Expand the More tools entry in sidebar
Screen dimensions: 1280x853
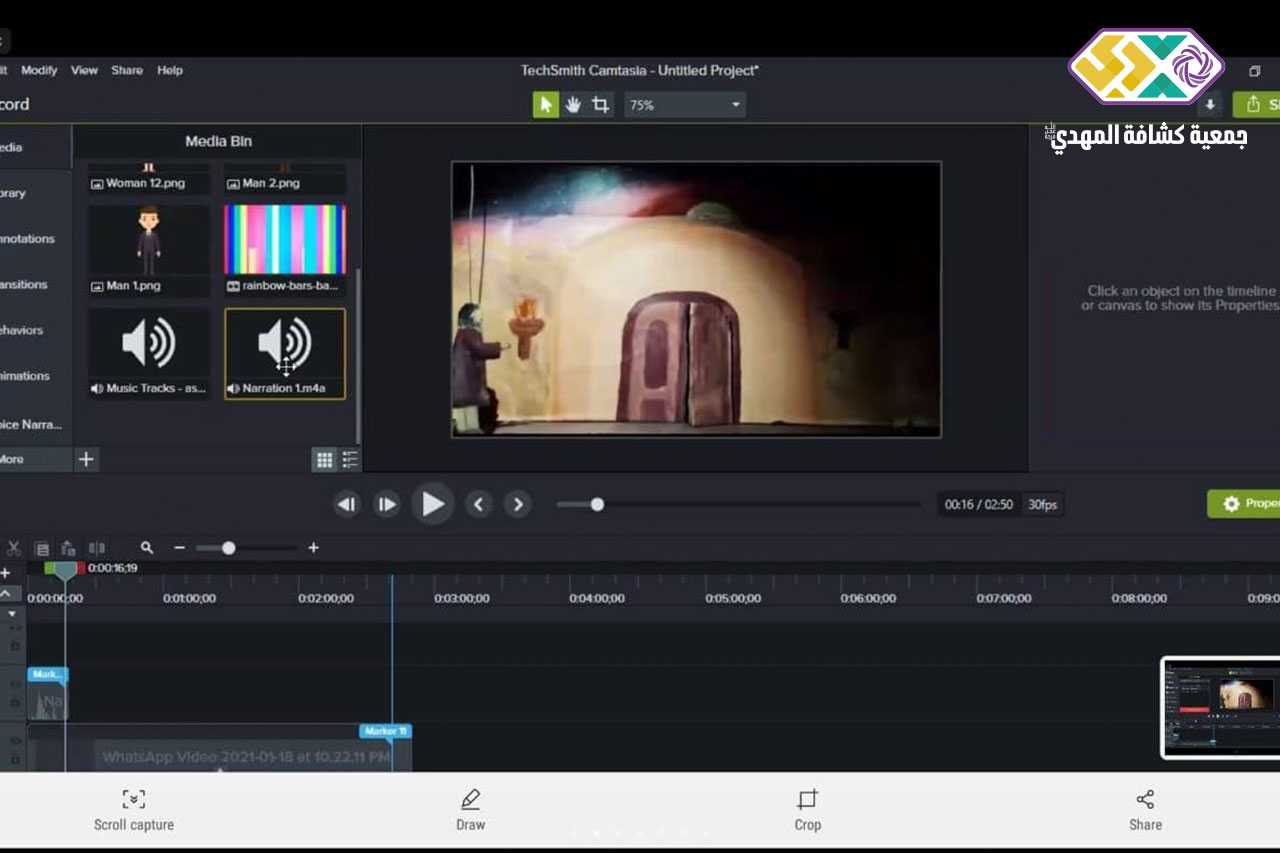pos(12,459)
